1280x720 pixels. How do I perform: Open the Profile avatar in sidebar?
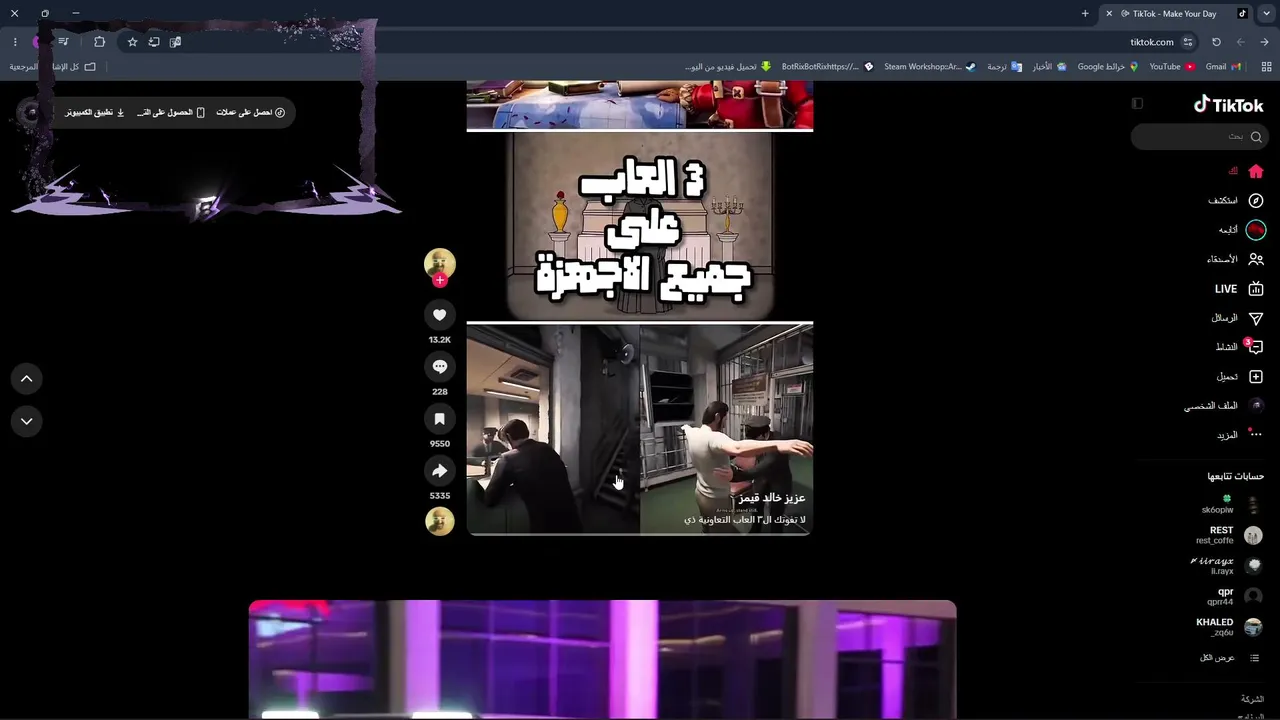click(x=1256, y=406)
